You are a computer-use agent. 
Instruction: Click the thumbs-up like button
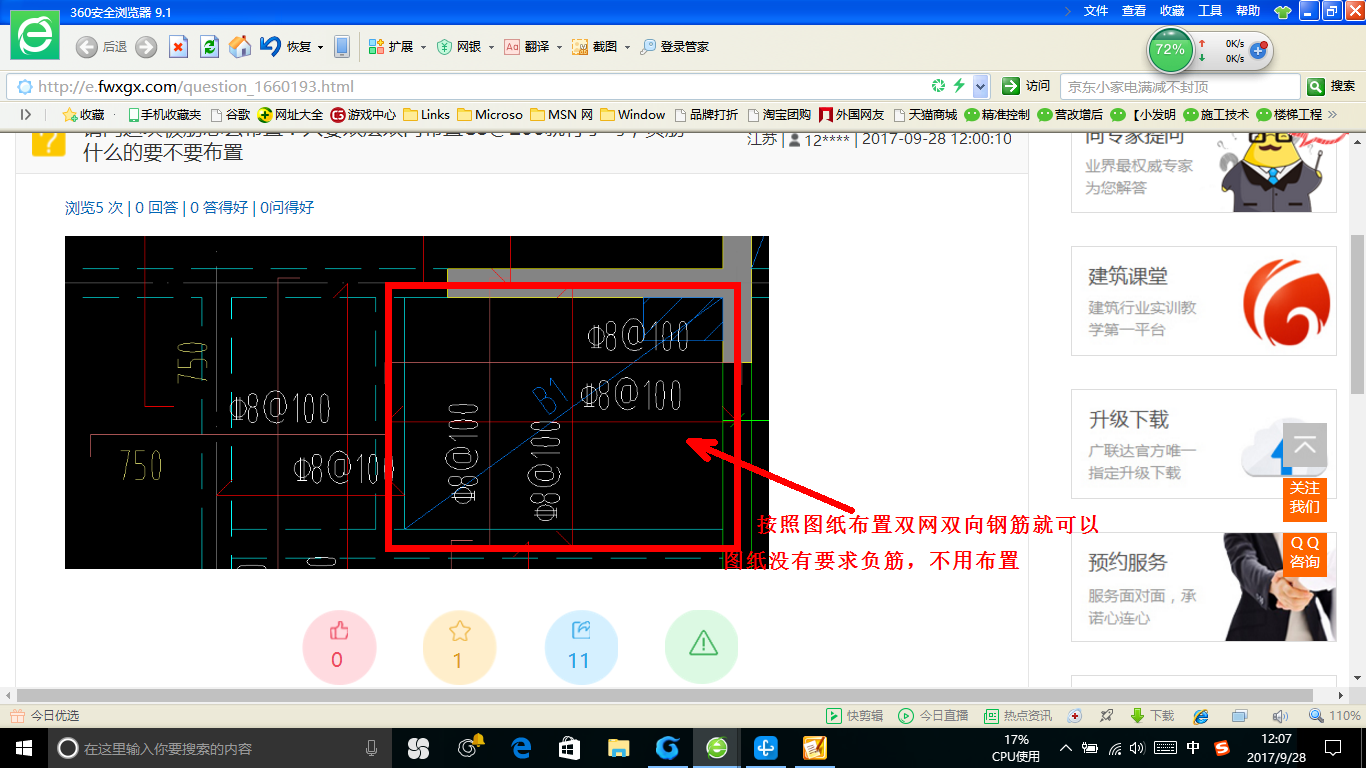tap(339, 646)
